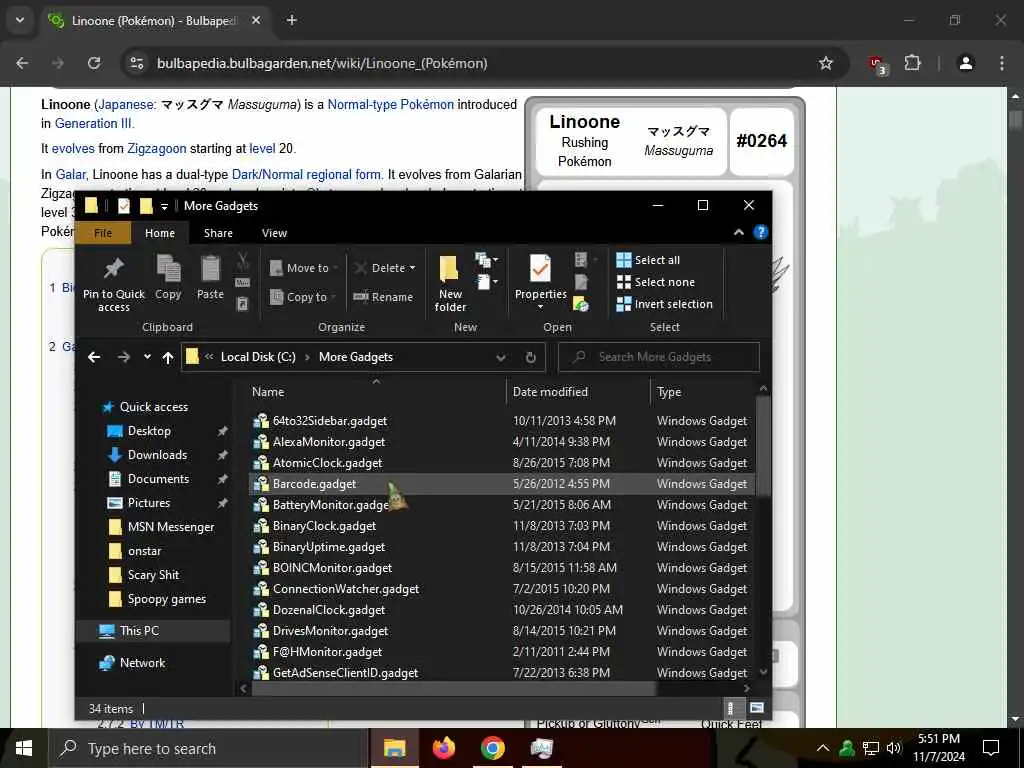Open Downloads in Quick access

coord(157,455)
